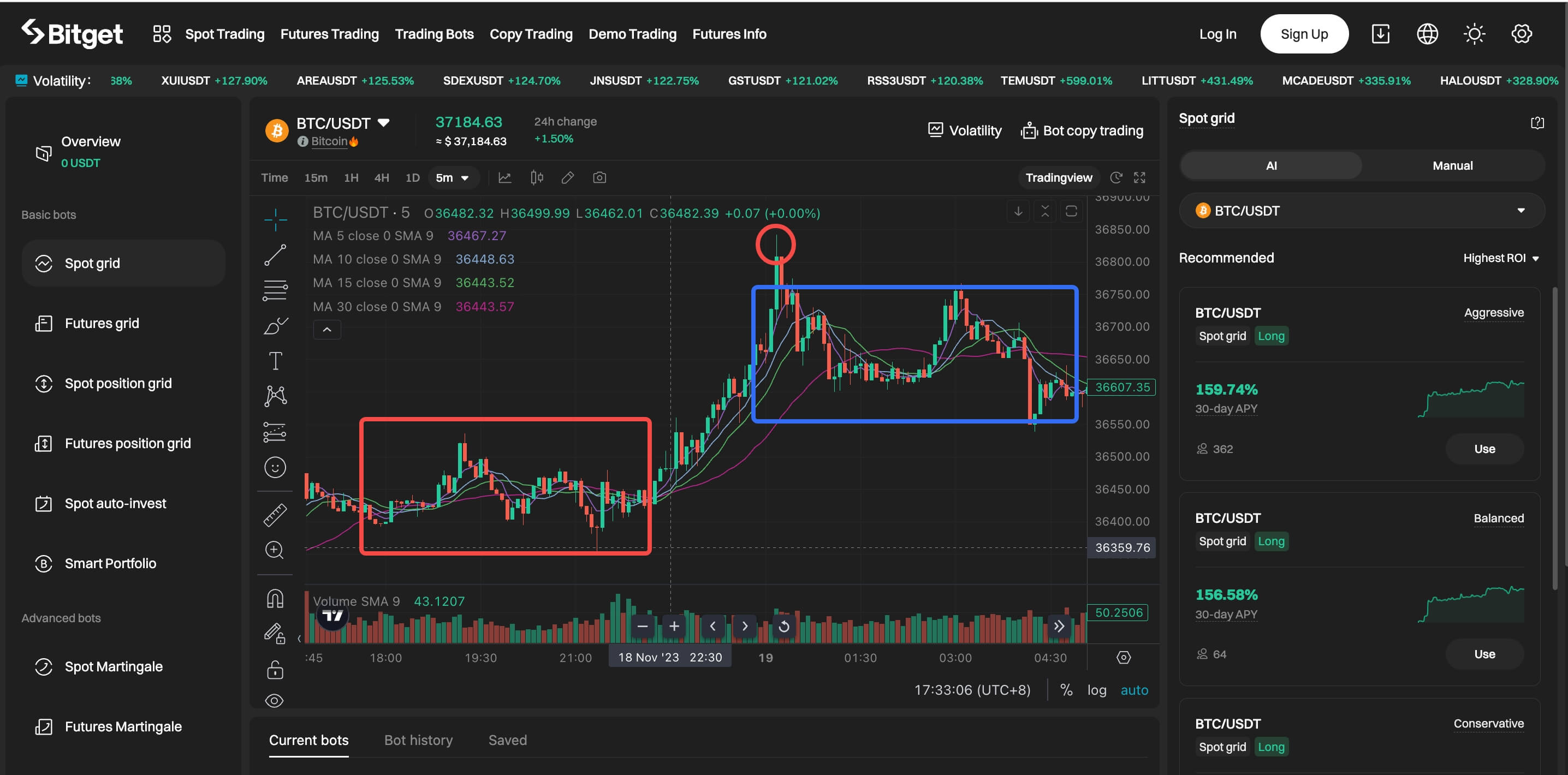Enable visibility toggle on eye icon
The width and height of the screenshot is (1568, 775).
[x=276, y=700]
